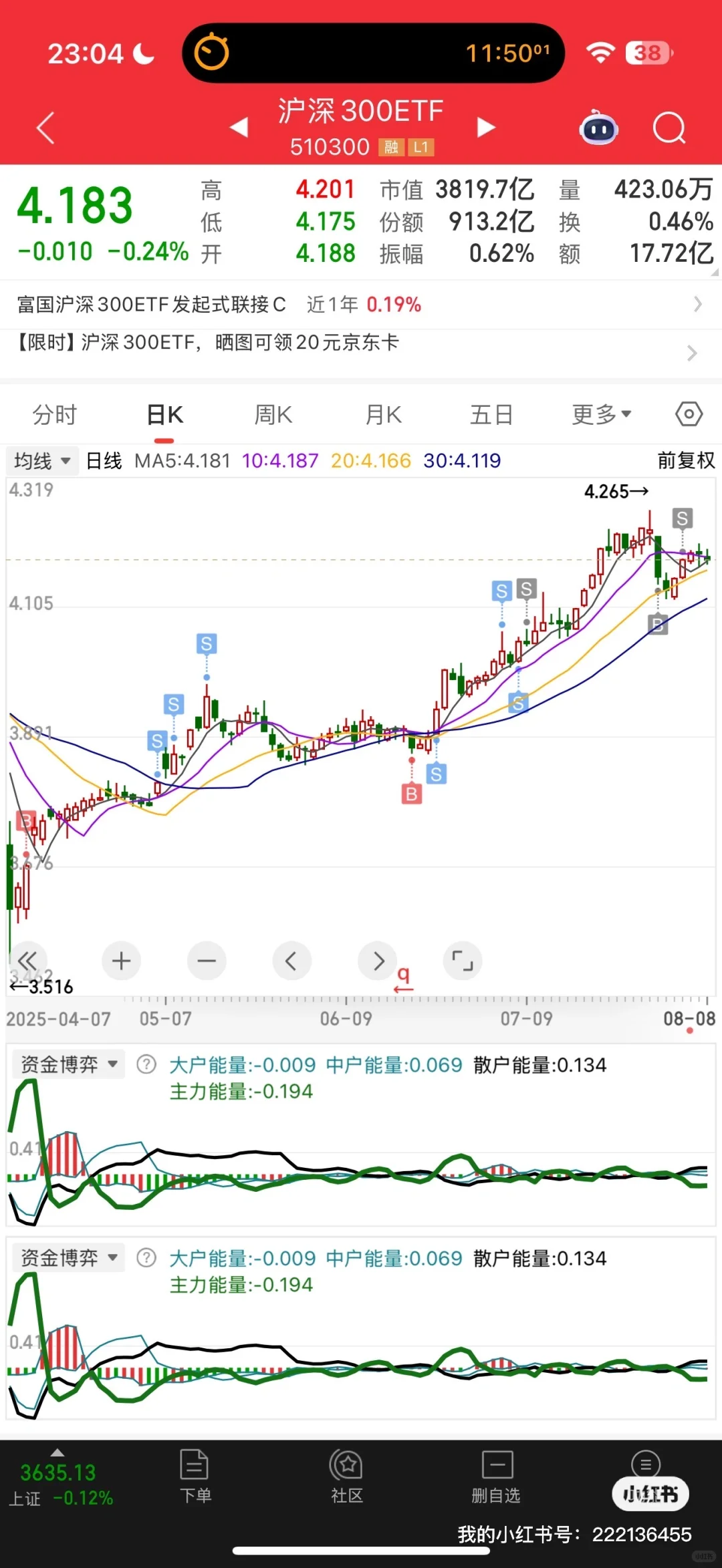Image resolution: width=722 pixels, height=1568 pixels.
Task: Tap the 融 margin badge
Action: click(x=391, y=147)
